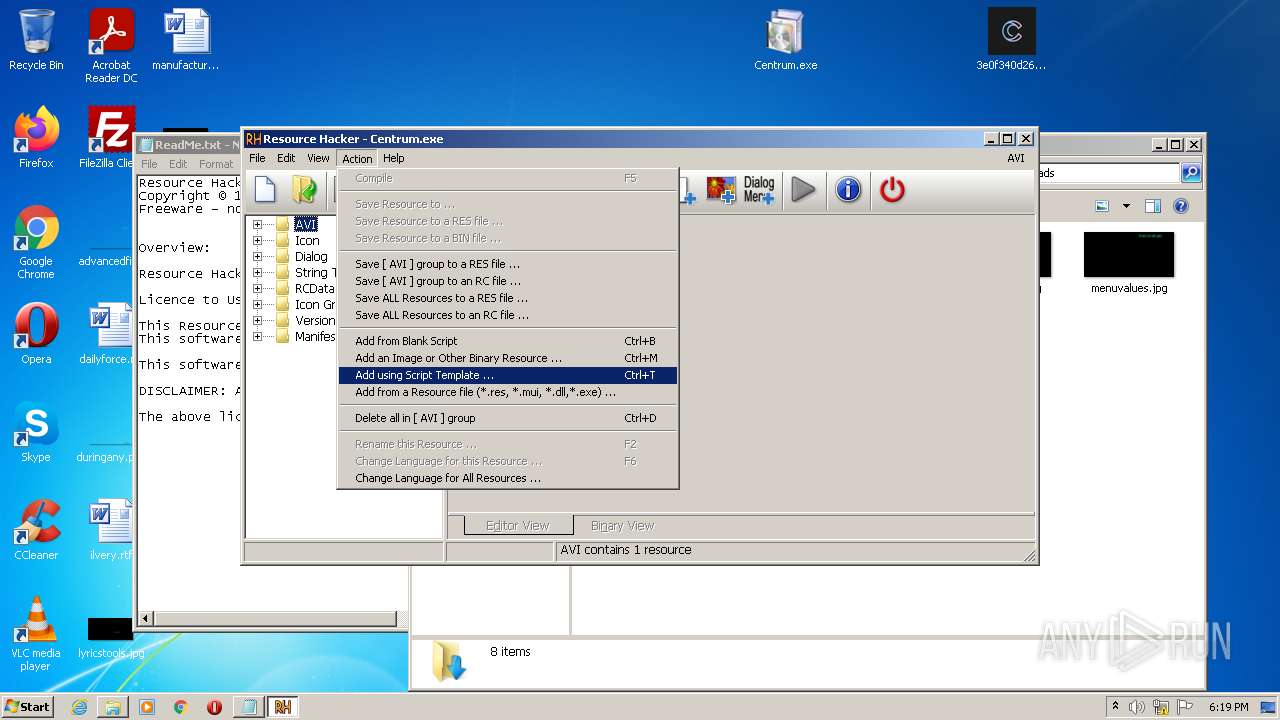This screenshot has width=1280, height=720.
Task: Open the Help menu in Resource Hacker
Action: pos(394,158)
